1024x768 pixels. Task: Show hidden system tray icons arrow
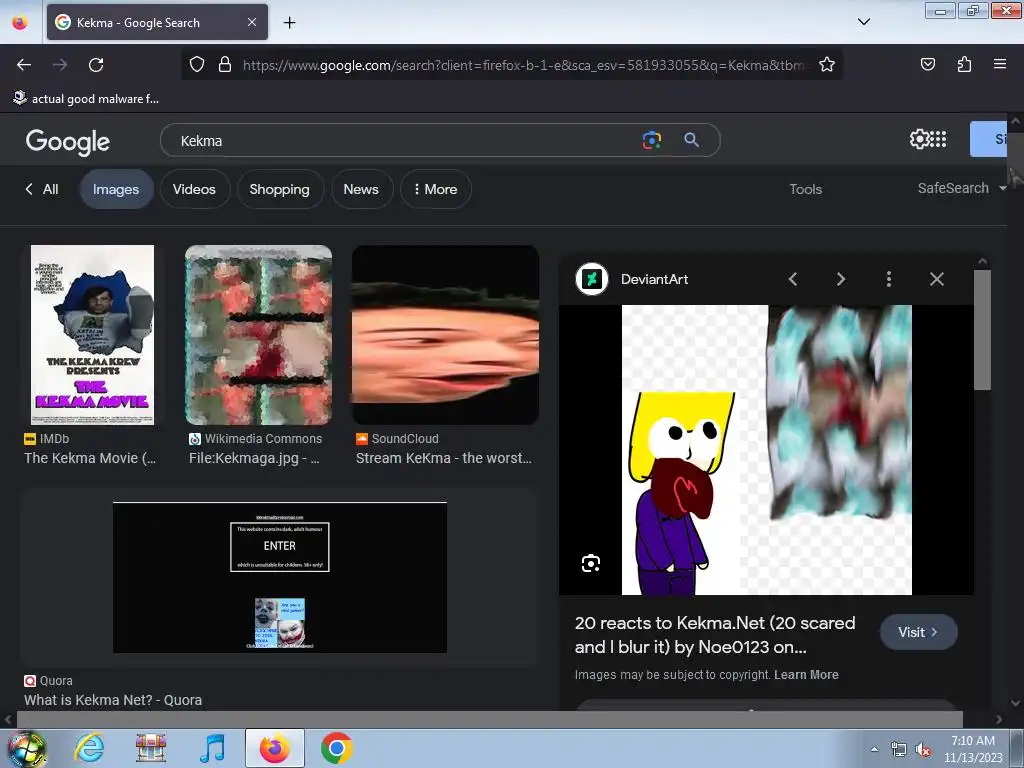874,749
